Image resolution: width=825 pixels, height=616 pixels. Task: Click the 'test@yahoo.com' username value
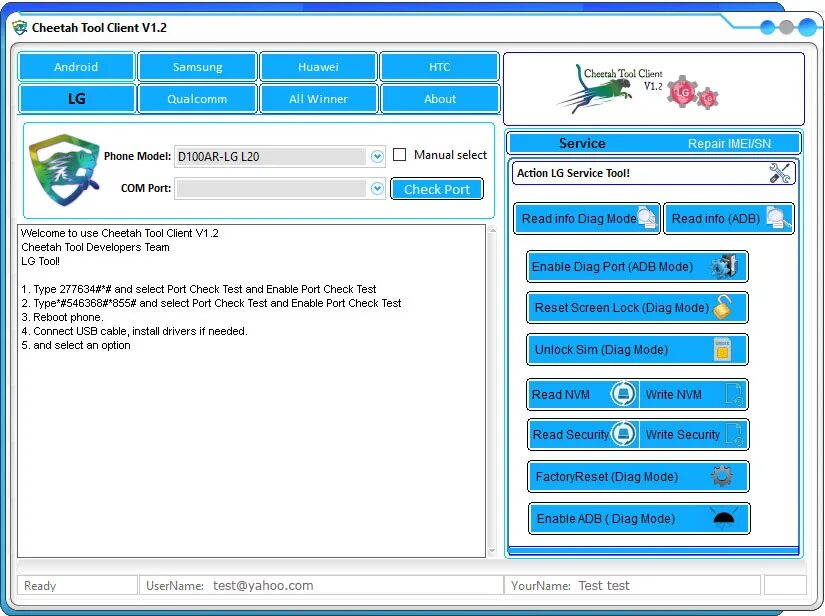[x=263, y=585]
